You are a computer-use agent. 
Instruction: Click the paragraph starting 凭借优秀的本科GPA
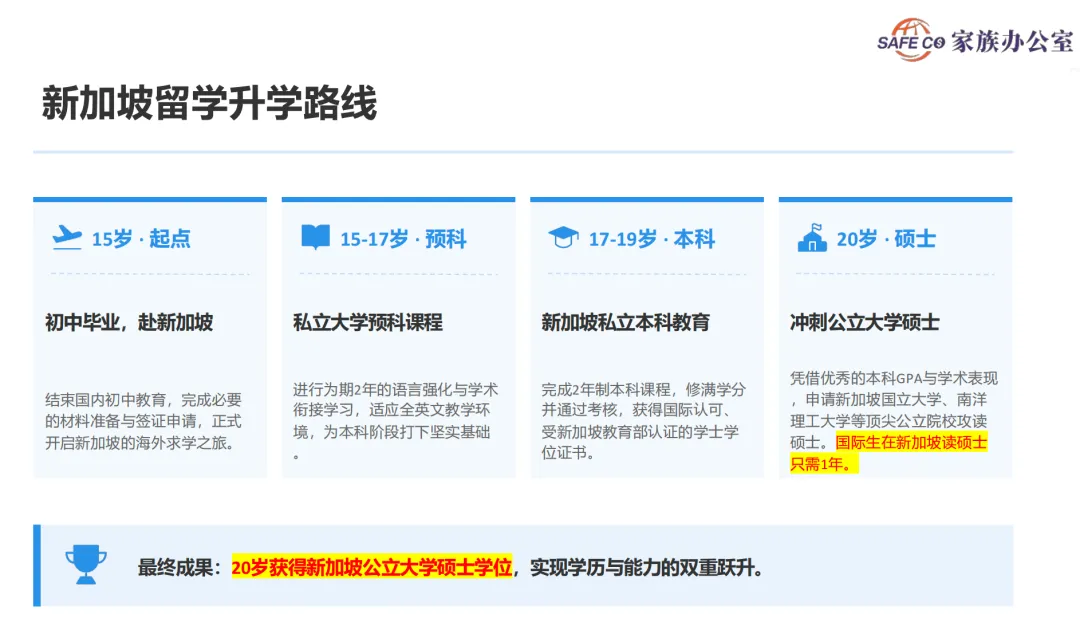tap(894, 420)
